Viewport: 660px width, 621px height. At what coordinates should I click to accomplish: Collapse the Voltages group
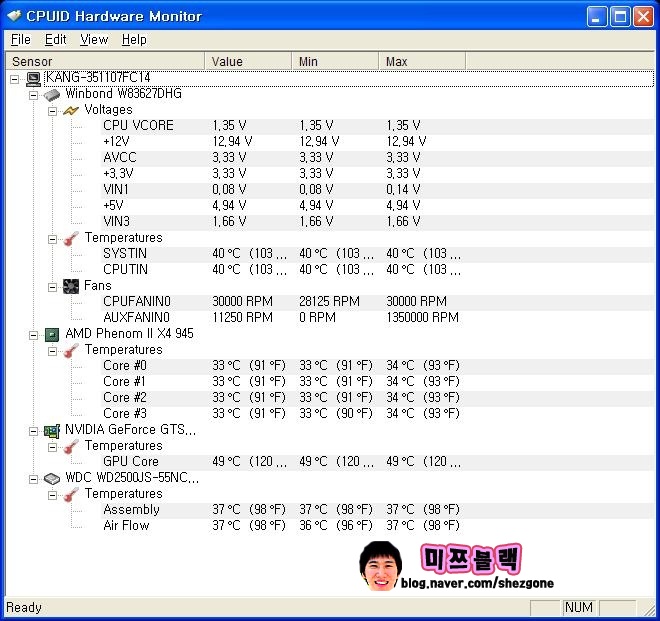coord(52,111)
